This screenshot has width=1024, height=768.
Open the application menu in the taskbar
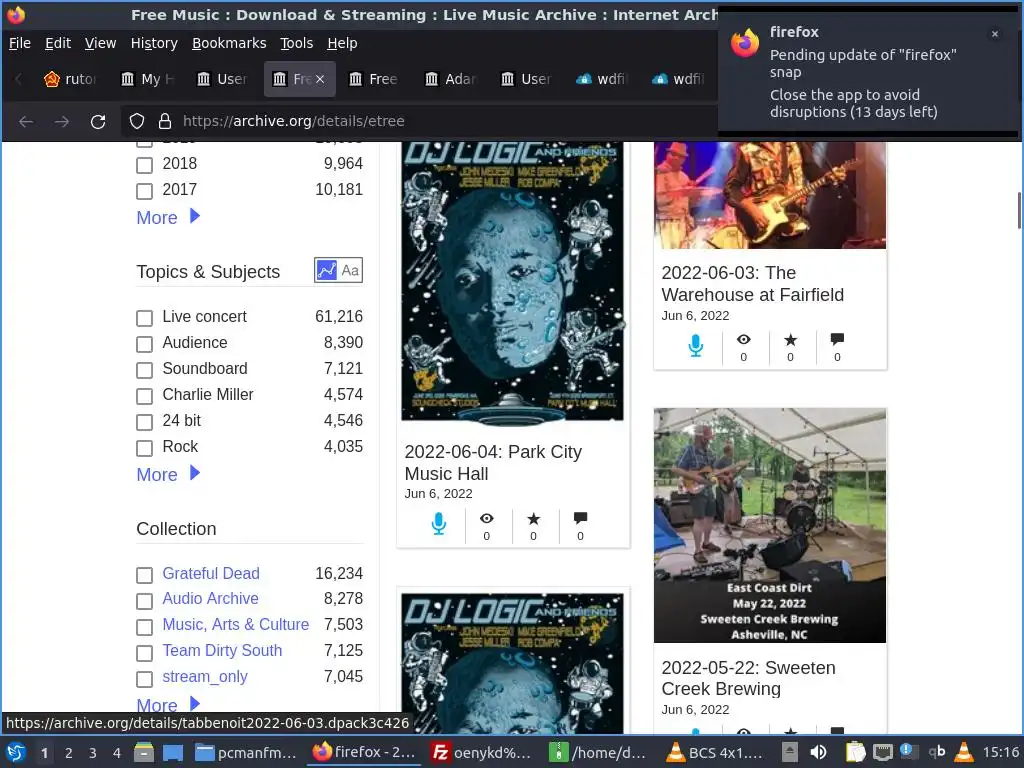(16, 752)
